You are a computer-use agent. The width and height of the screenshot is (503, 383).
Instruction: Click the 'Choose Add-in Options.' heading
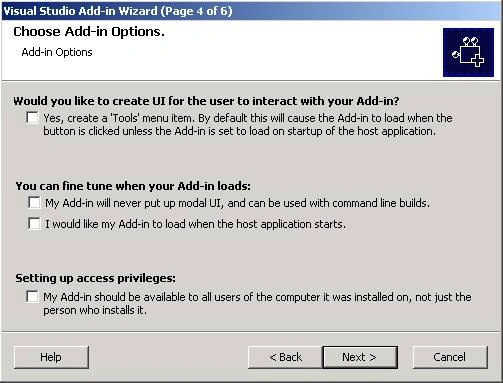89,32
